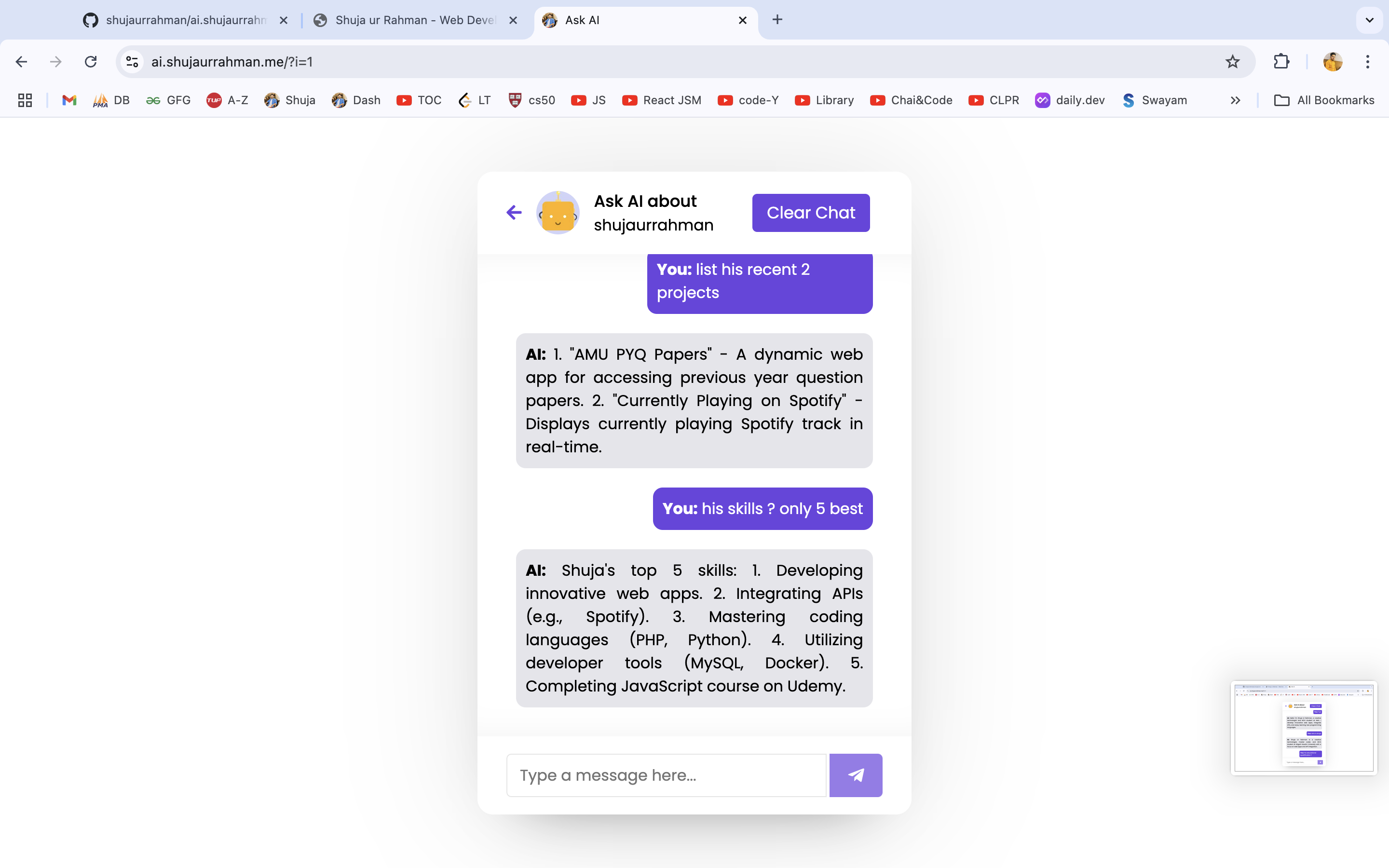The image size is (1389, 868).
Task: Click the screenshot preview thumbnail
Action: tap(1304, 728)
